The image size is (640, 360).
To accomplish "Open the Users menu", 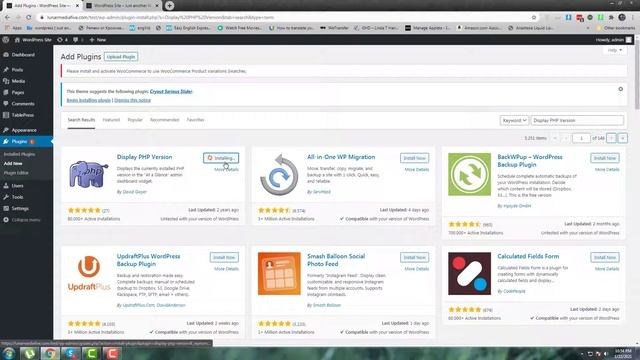I will pos(17,186).
